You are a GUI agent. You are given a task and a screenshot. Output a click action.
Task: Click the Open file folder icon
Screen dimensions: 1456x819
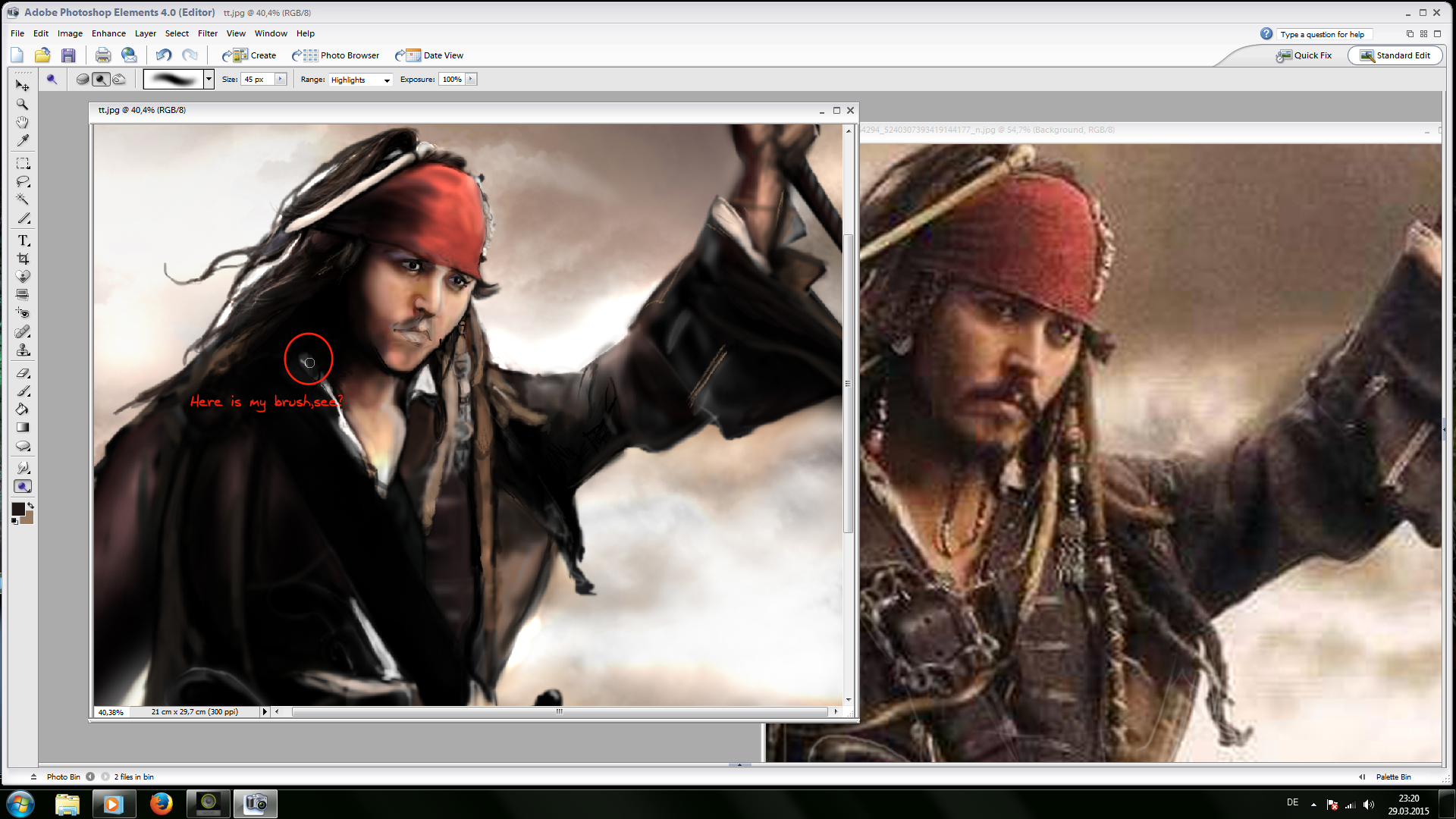42,55
